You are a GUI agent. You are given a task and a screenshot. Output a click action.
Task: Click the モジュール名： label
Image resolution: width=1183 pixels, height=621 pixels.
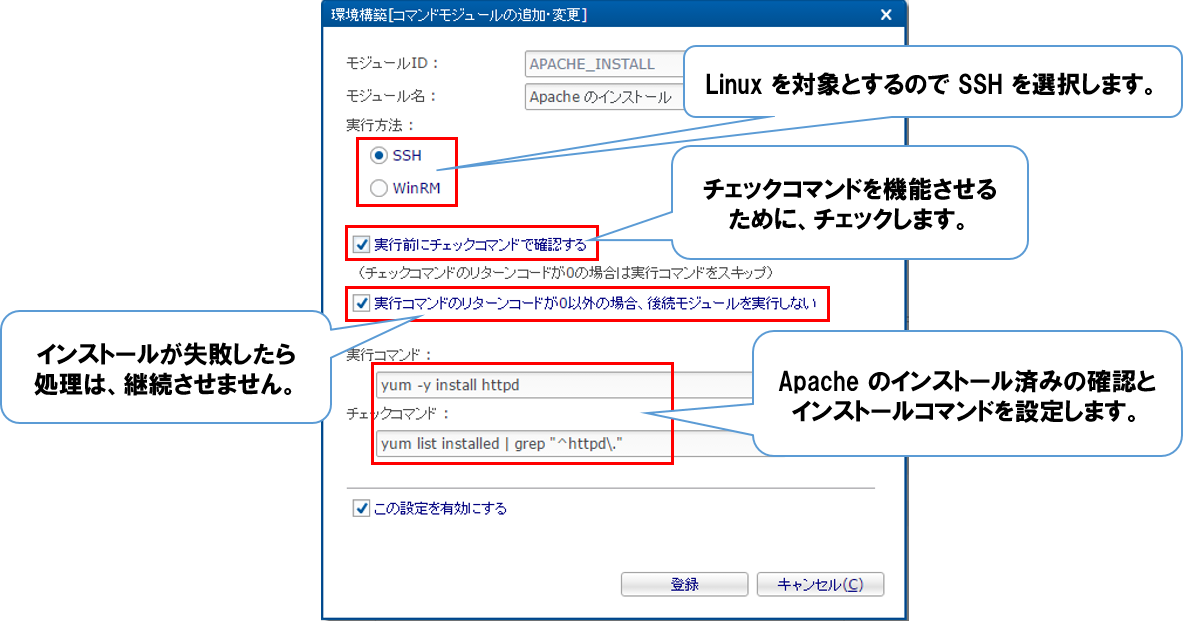[391, 96]
